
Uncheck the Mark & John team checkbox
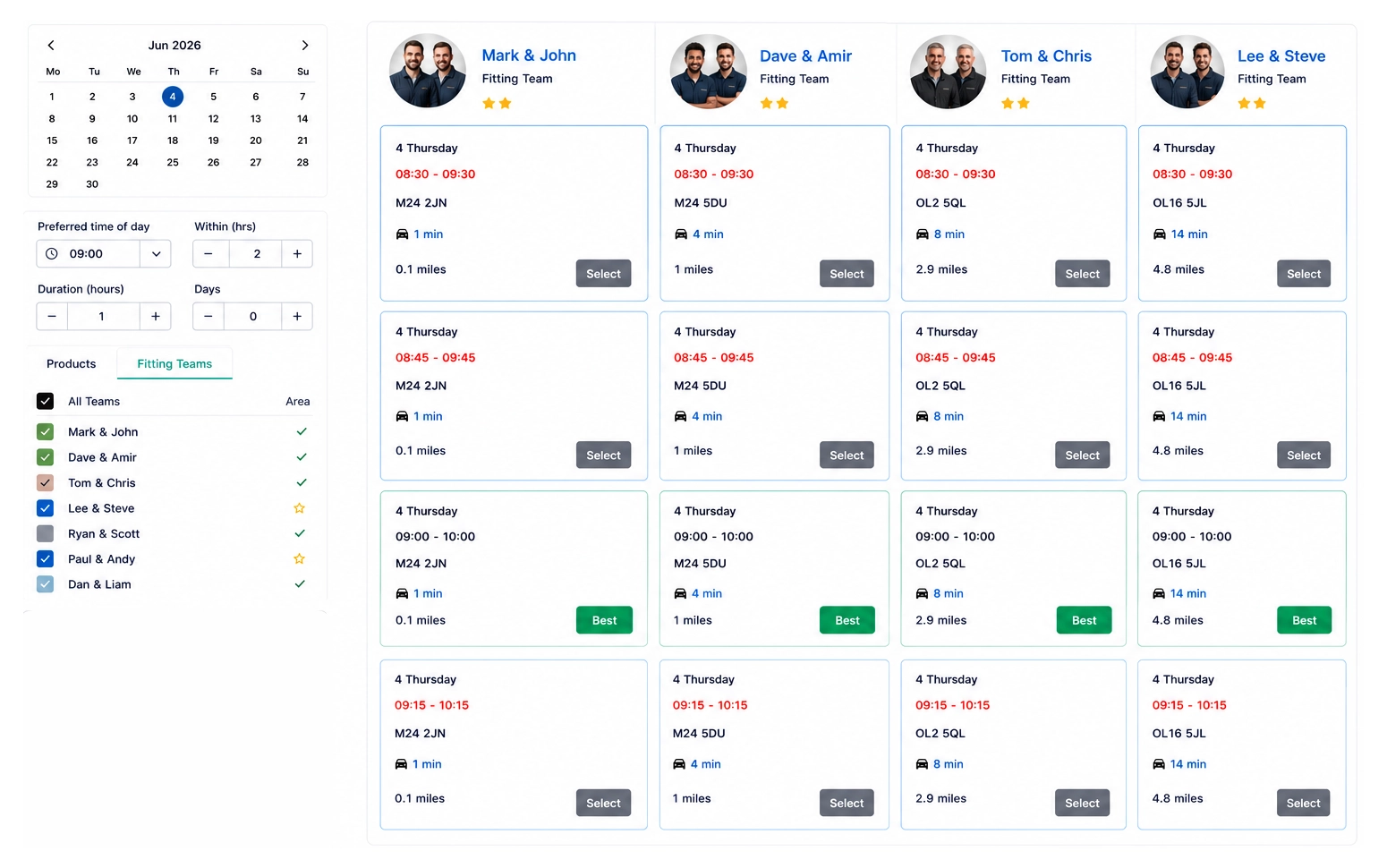46,431
